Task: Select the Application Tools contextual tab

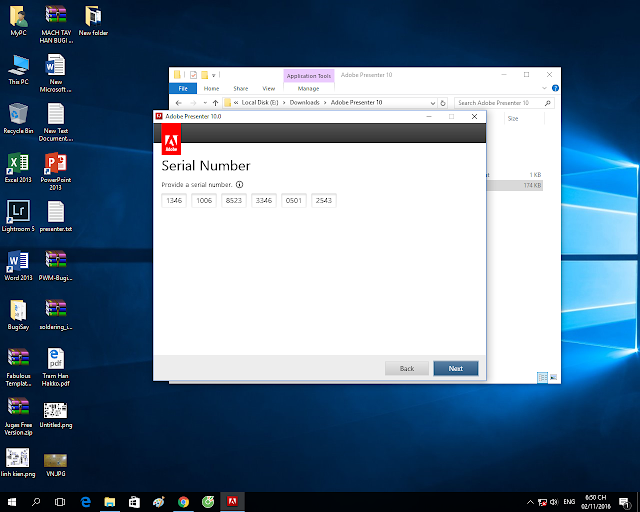Action: pos(309,76)
